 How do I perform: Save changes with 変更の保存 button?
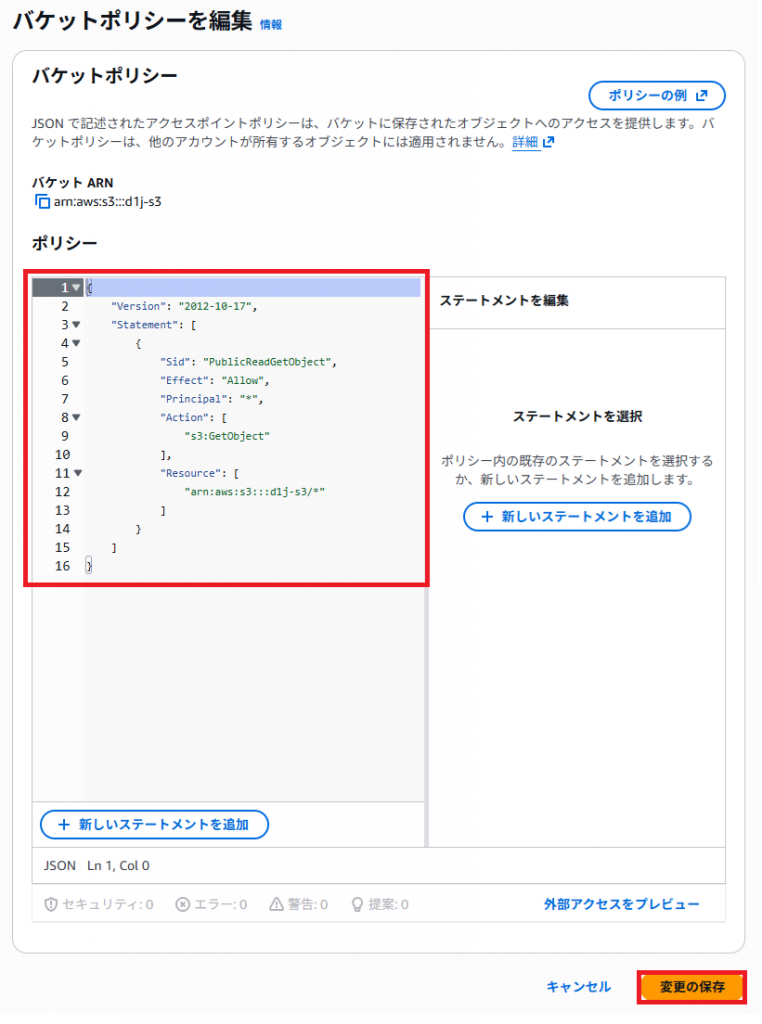coord(692,987)
